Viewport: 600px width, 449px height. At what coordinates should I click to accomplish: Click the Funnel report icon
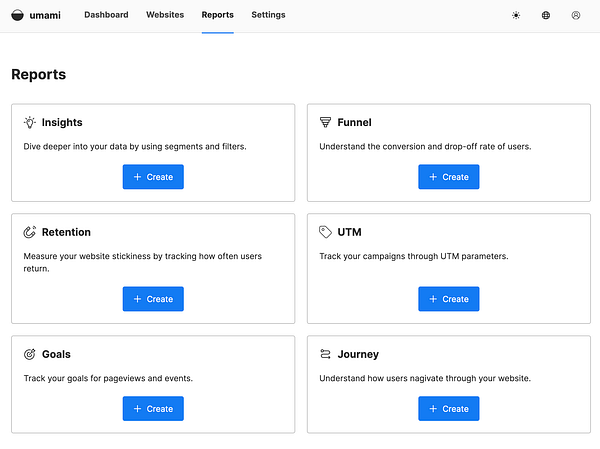[325, 122]
